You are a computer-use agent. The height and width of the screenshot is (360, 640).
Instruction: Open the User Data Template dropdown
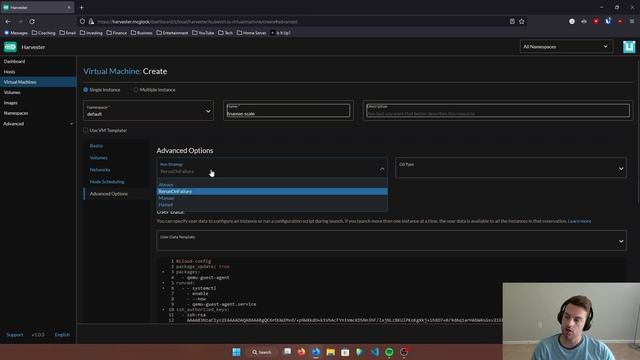[391, 240]
